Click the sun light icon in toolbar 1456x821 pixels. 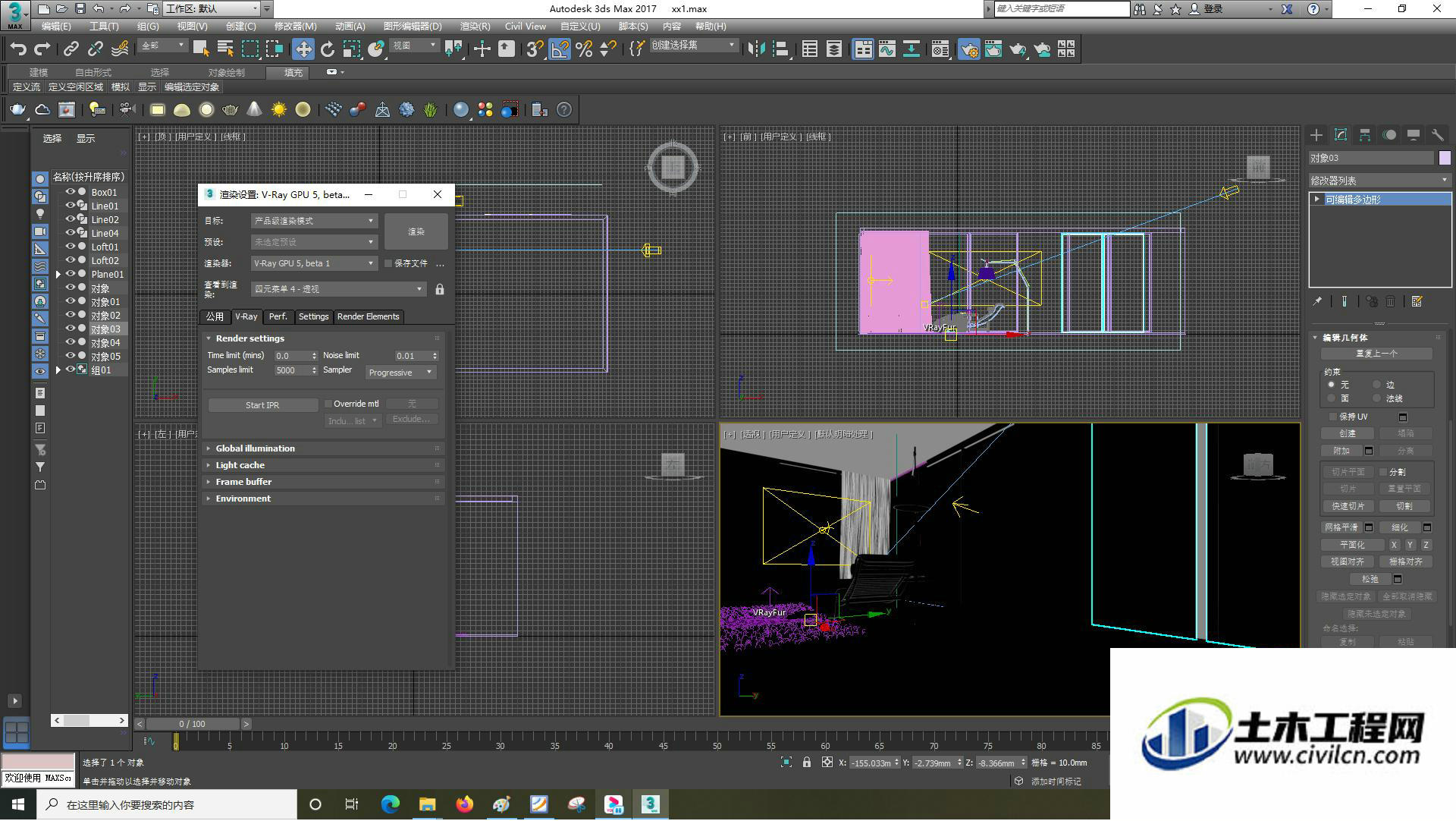click(x=279, y=110)
